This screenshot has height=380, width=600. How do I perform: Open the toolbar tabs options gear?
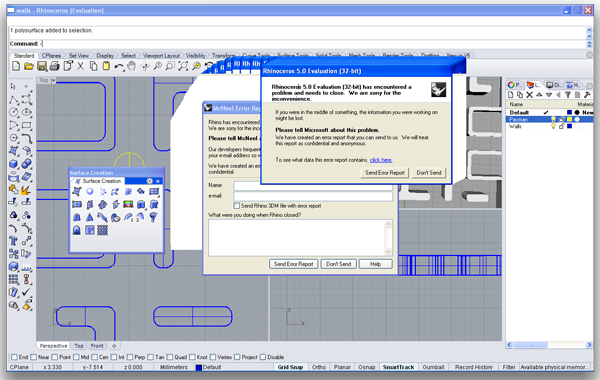[x=589, y=55]
